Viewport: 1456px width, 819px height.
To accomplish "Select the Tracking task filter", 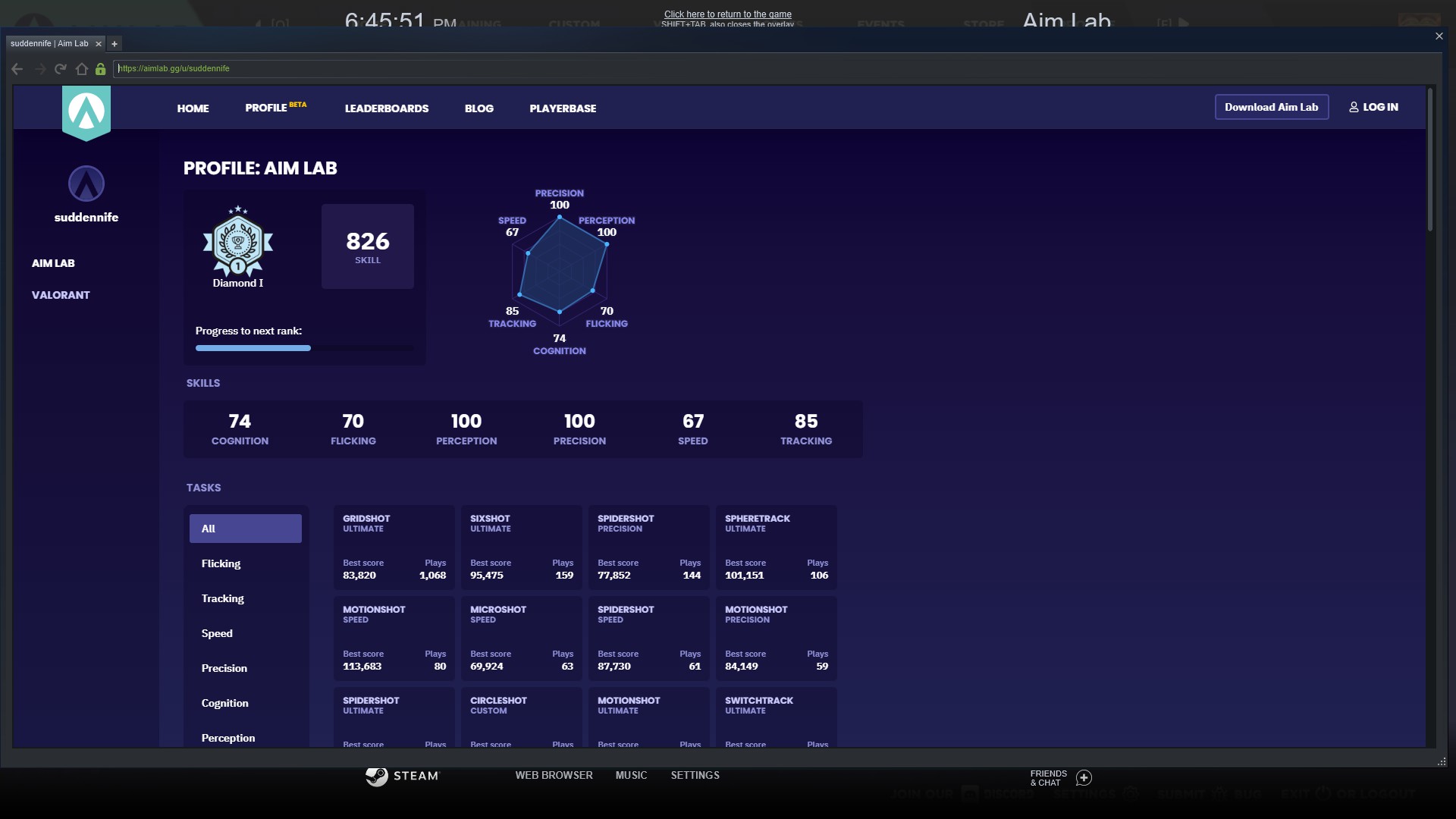I will tap(222, 598).
